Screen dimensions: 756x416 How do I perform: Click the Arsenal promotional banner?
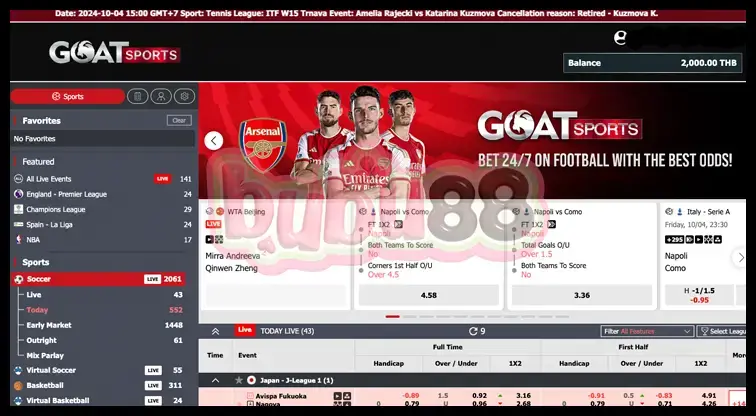(472, 141)
